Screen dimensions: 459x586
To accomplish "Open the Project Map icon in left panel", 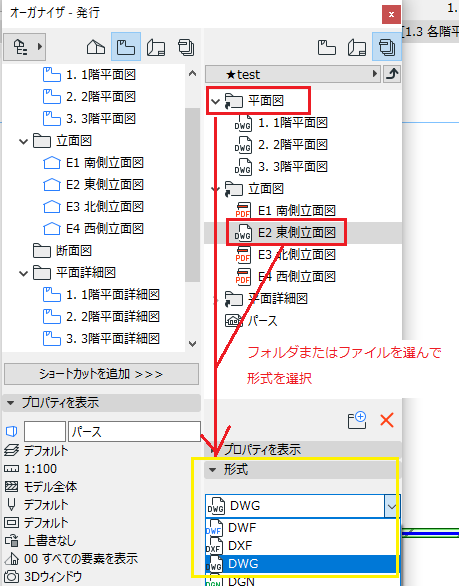I will pos(96,47).
